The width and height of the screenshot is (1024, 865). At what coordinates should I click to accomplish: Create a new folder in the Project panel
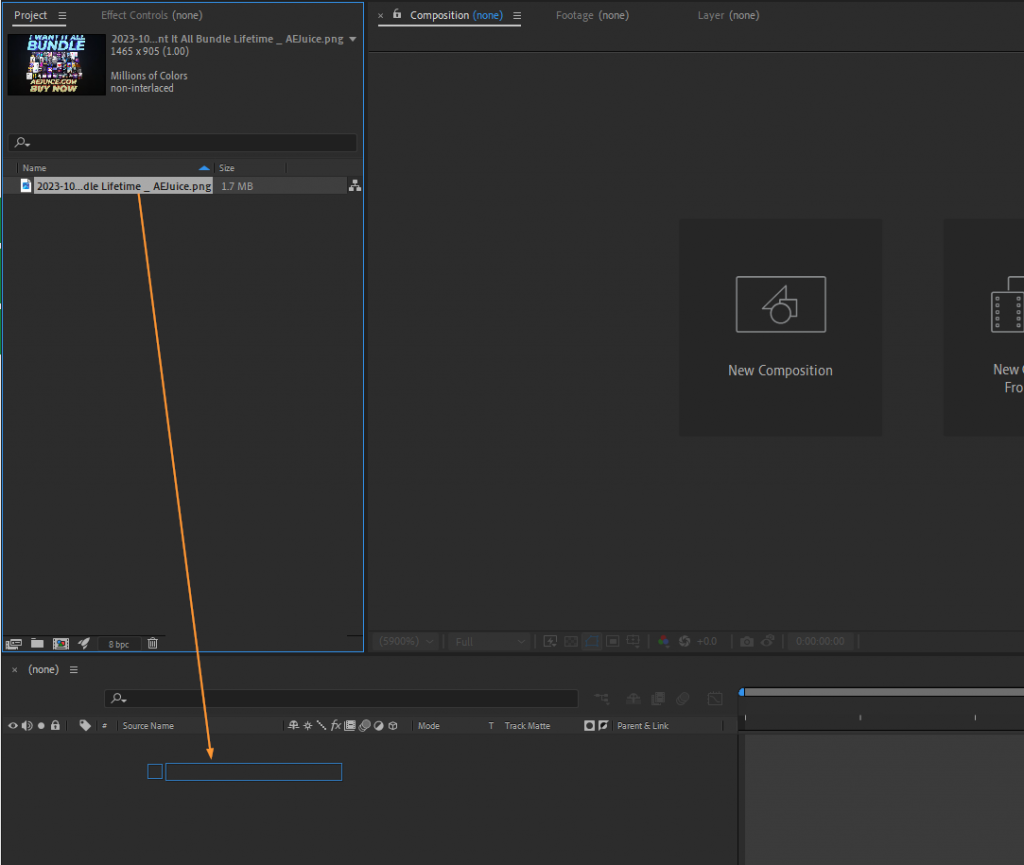pos(37,643)
